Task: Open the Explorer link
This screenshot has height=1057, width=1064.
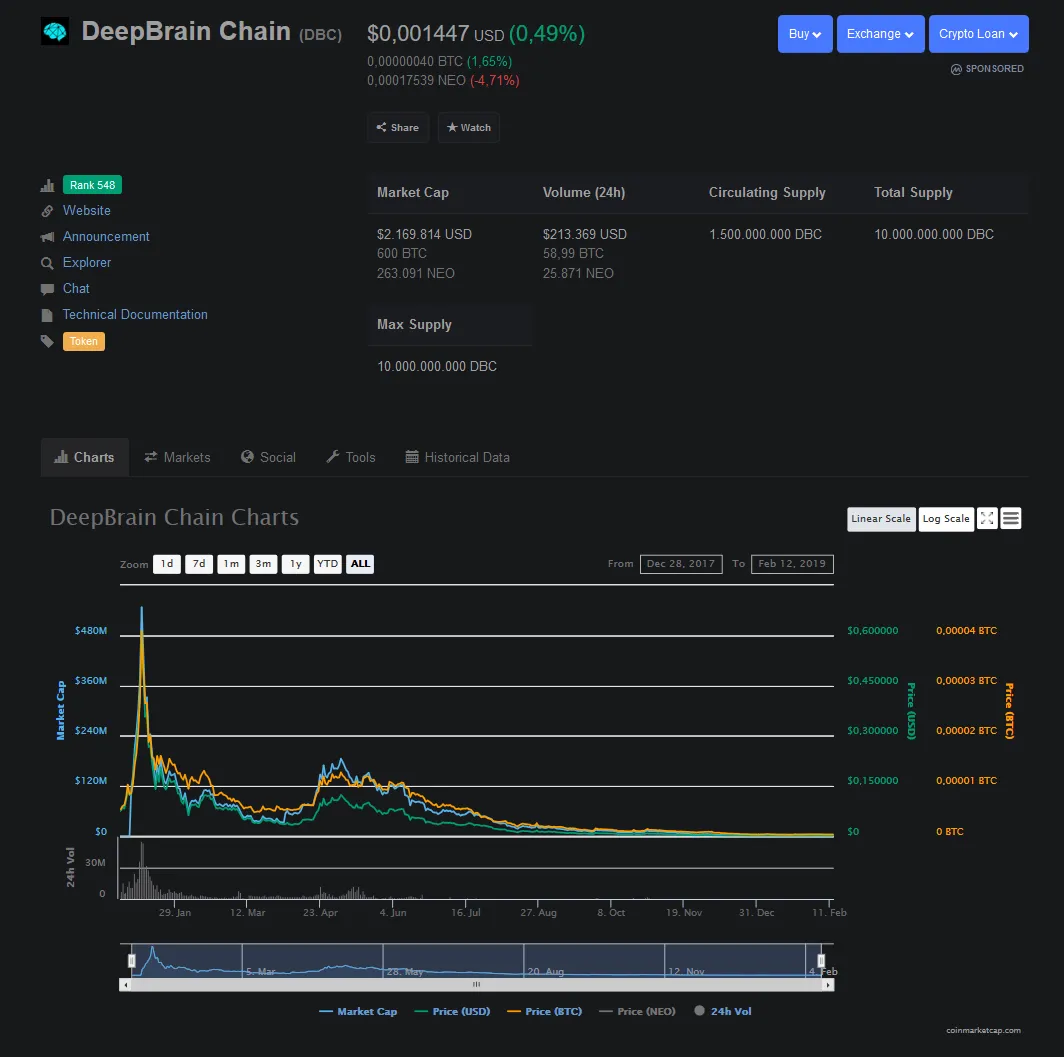Action: coord(87,263)
